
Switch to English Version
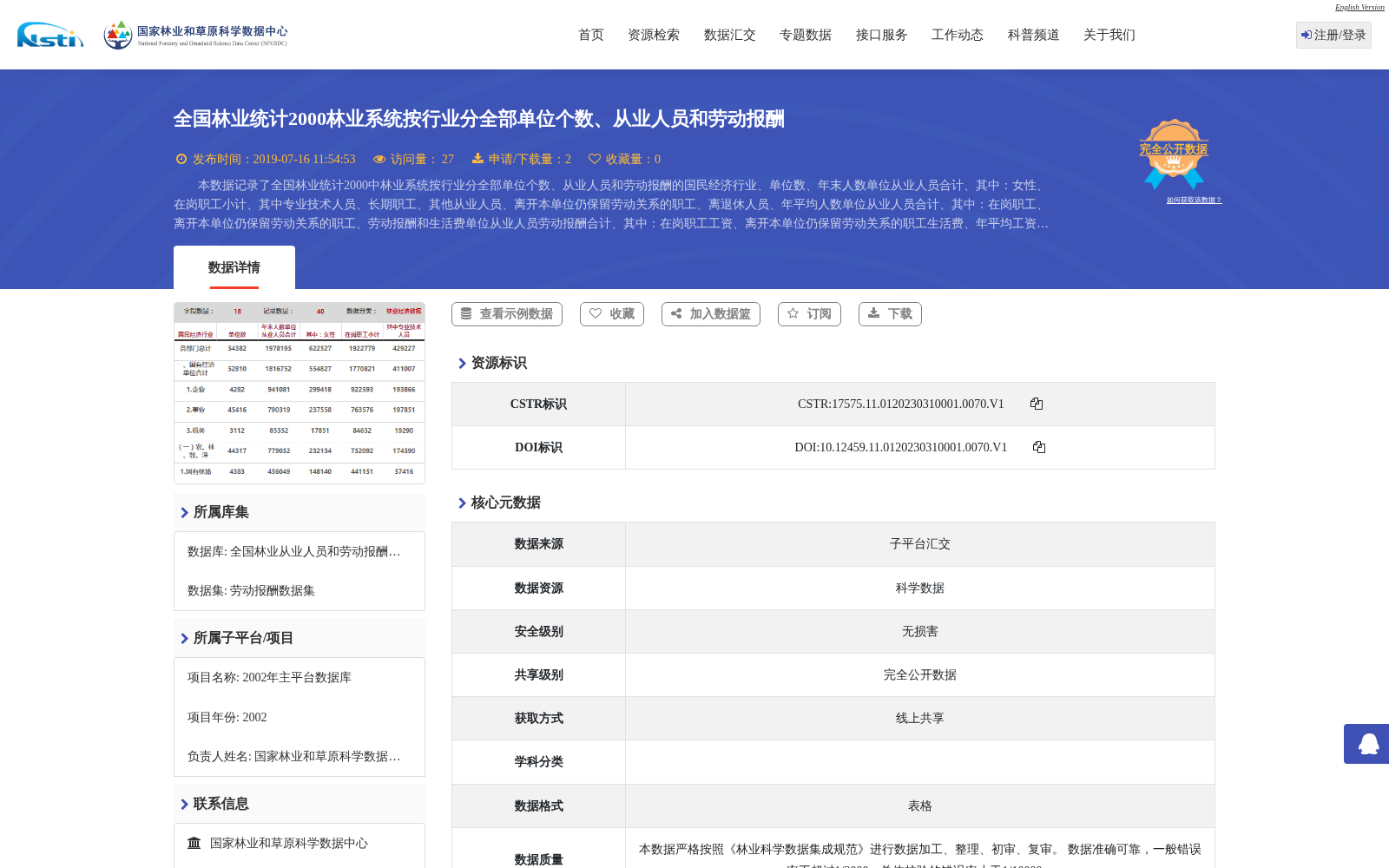tap(1359, 7)
